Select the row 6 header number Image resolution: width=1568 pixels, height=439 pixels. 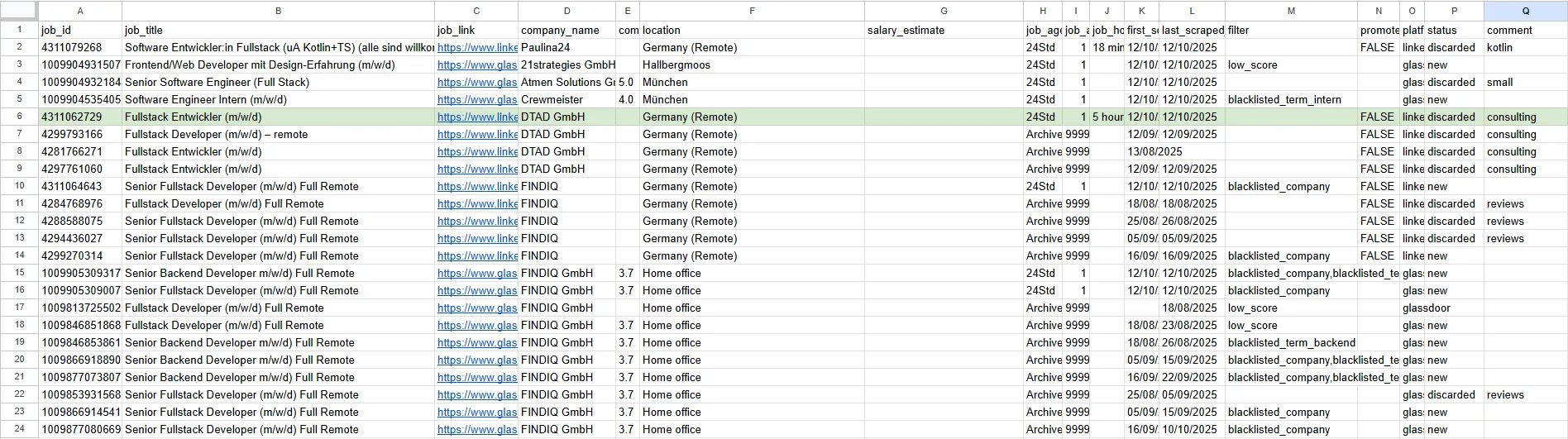(x=19, y=117)
